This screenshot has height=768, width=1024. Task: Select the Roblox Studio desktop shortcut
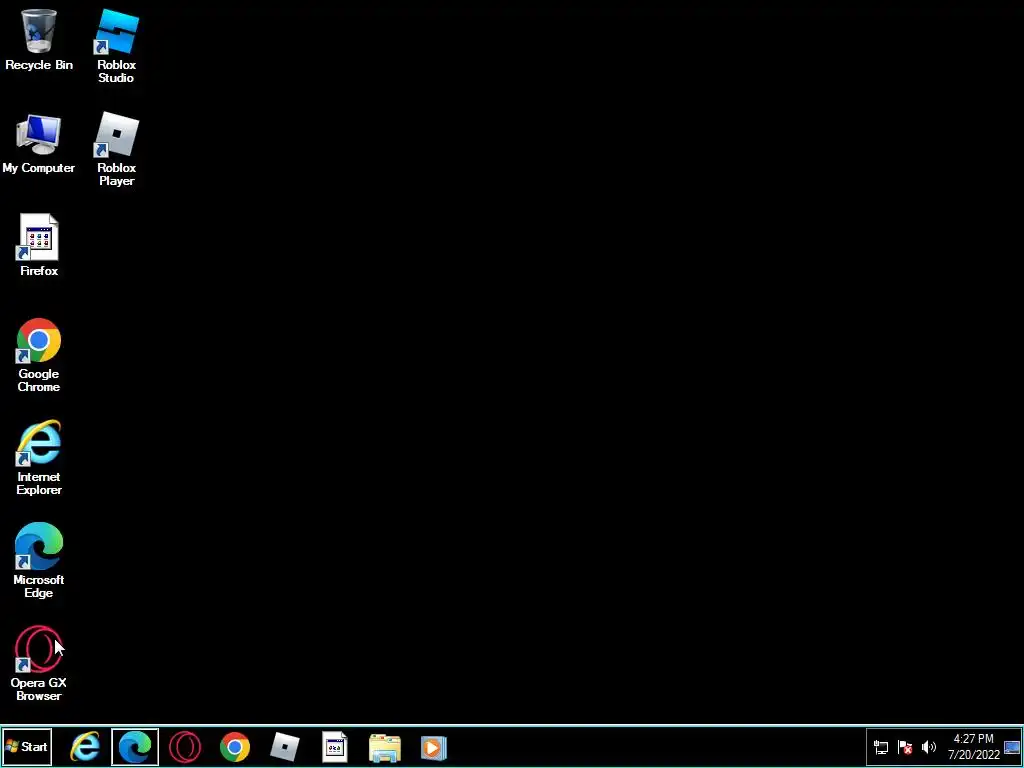point(116,46)
